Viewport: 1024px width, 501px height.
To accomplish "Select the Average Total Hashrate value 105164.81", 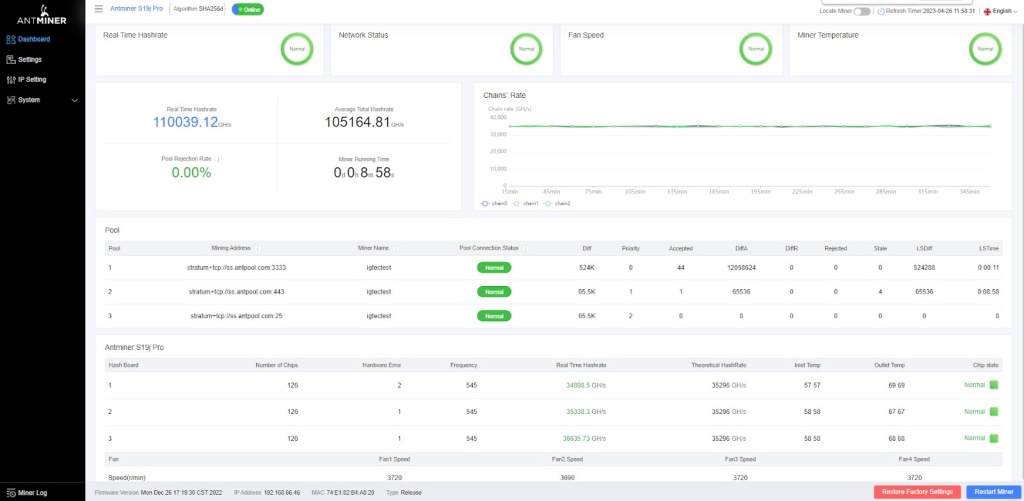I will pyautogui.click(x=357, y=121).
